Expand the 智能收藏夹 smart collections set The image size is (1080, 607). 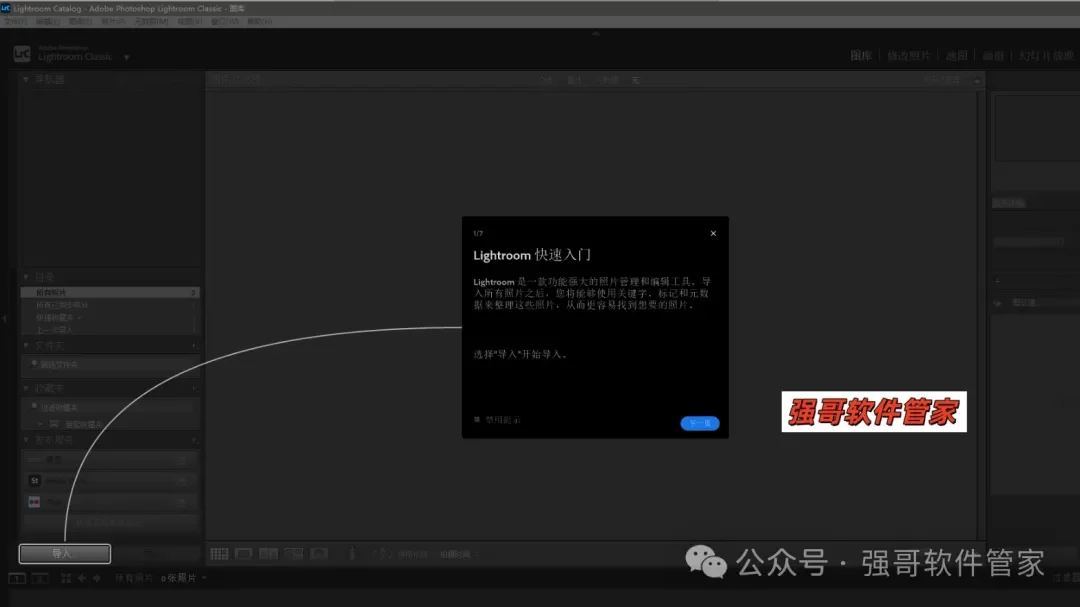[41, 424]
